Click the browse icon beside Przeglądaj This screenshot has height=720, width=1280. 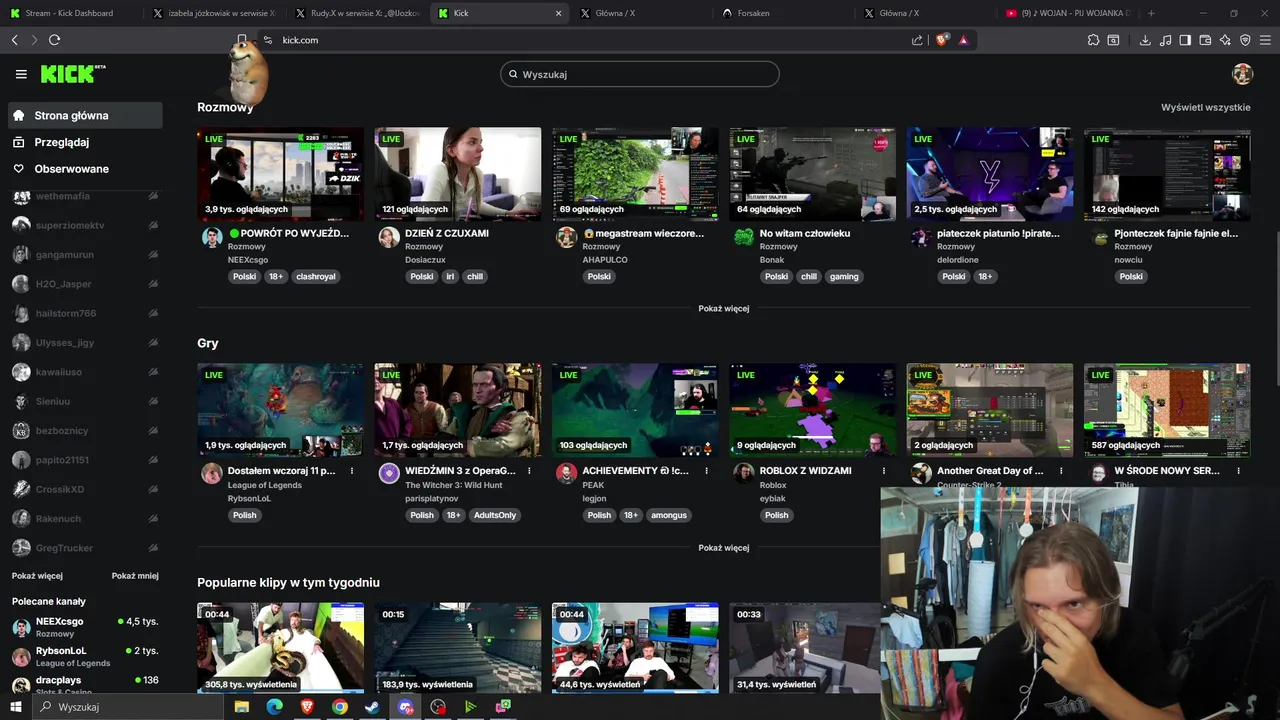pos(19,142)
